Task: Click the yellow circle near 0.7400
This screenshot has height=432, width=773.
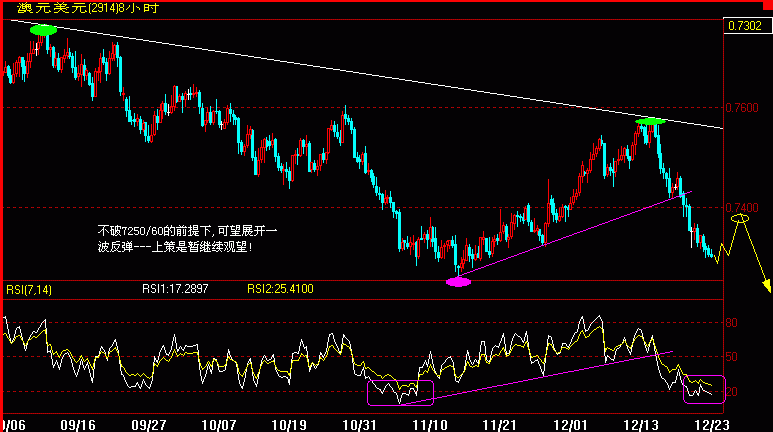Action: 739,218
